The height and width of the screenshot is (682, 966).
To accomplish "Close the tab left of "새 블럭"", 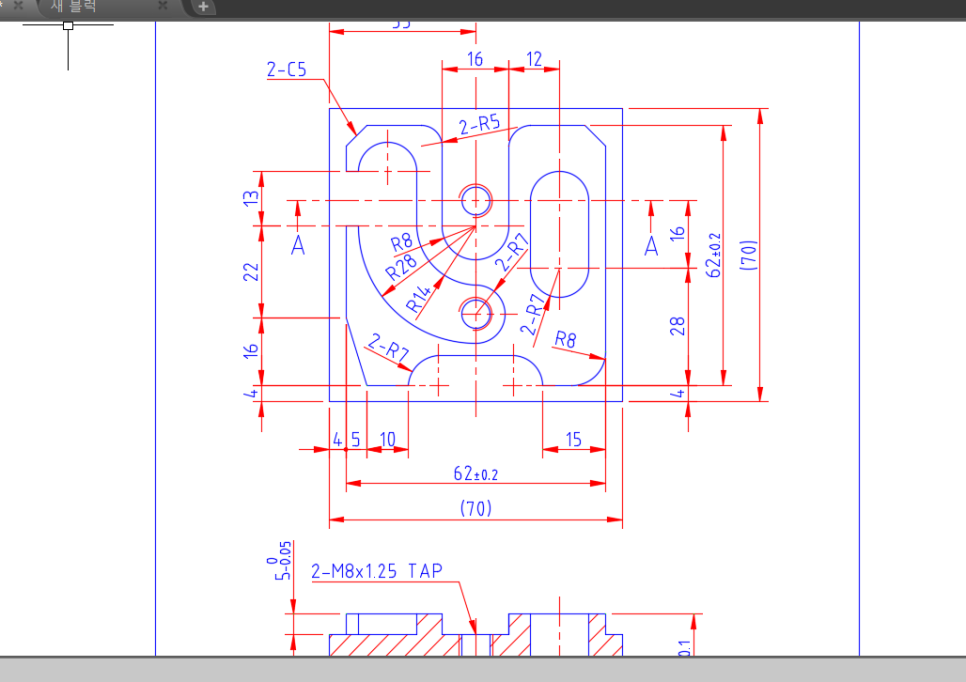I will pos(18,5).
